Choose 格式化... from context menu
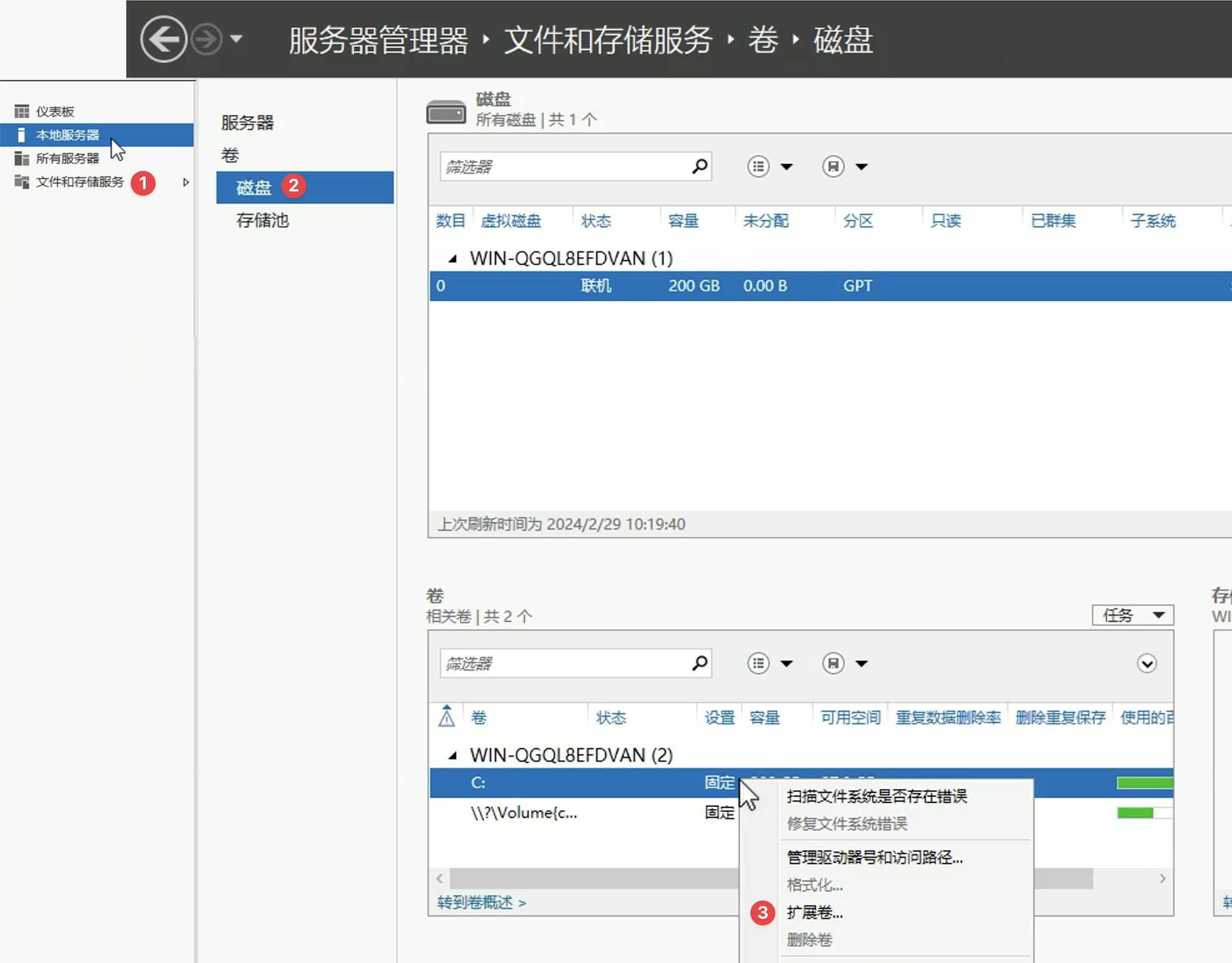The image size is (1232, 963). pyautogui.click(x=815, y=885)
